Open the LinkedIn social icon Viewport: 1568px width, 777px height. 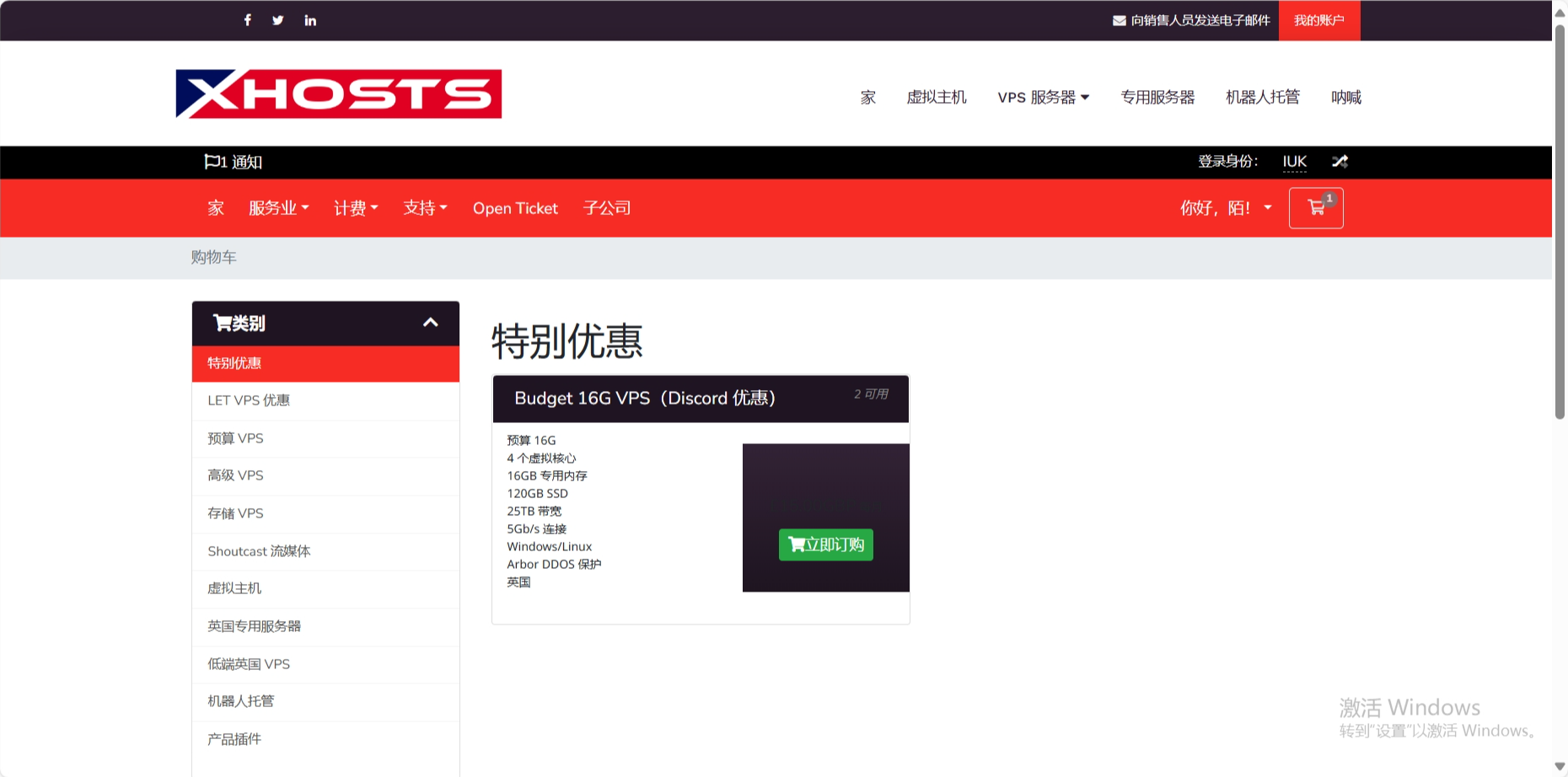coord(310,20)
